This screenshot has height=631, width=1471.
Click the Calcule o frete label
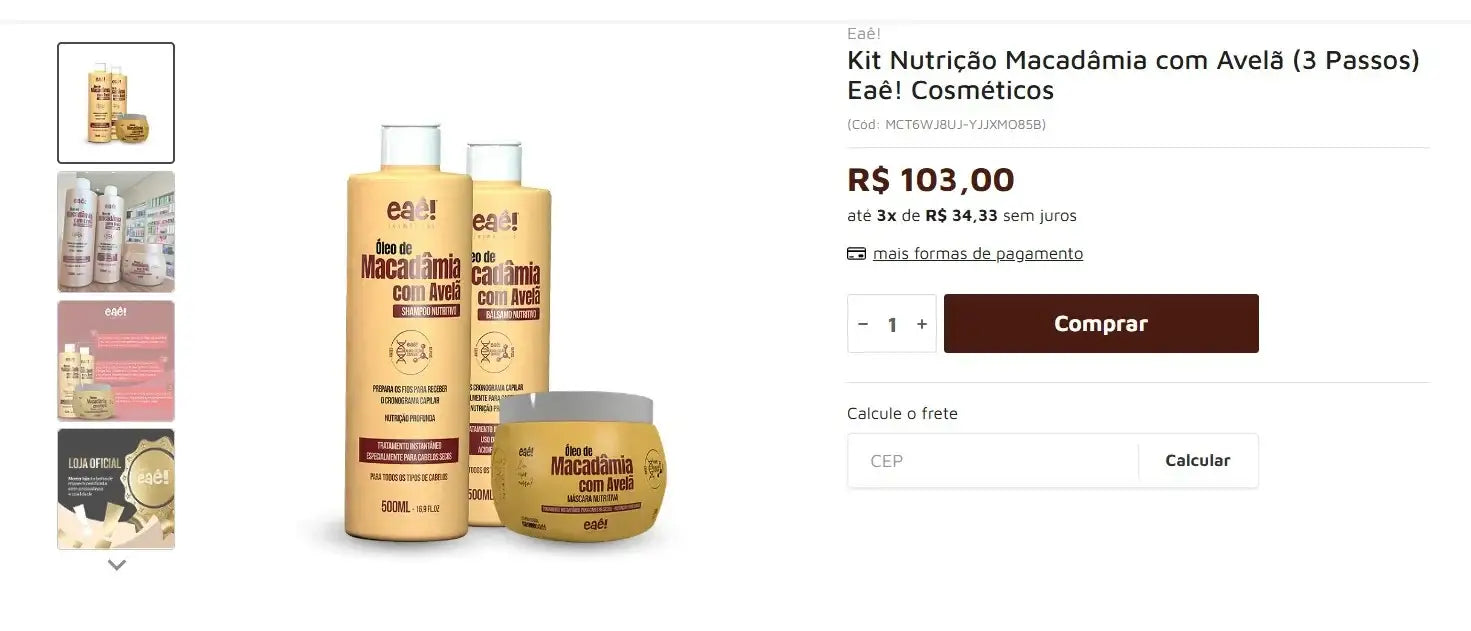(x=902, y=414)
